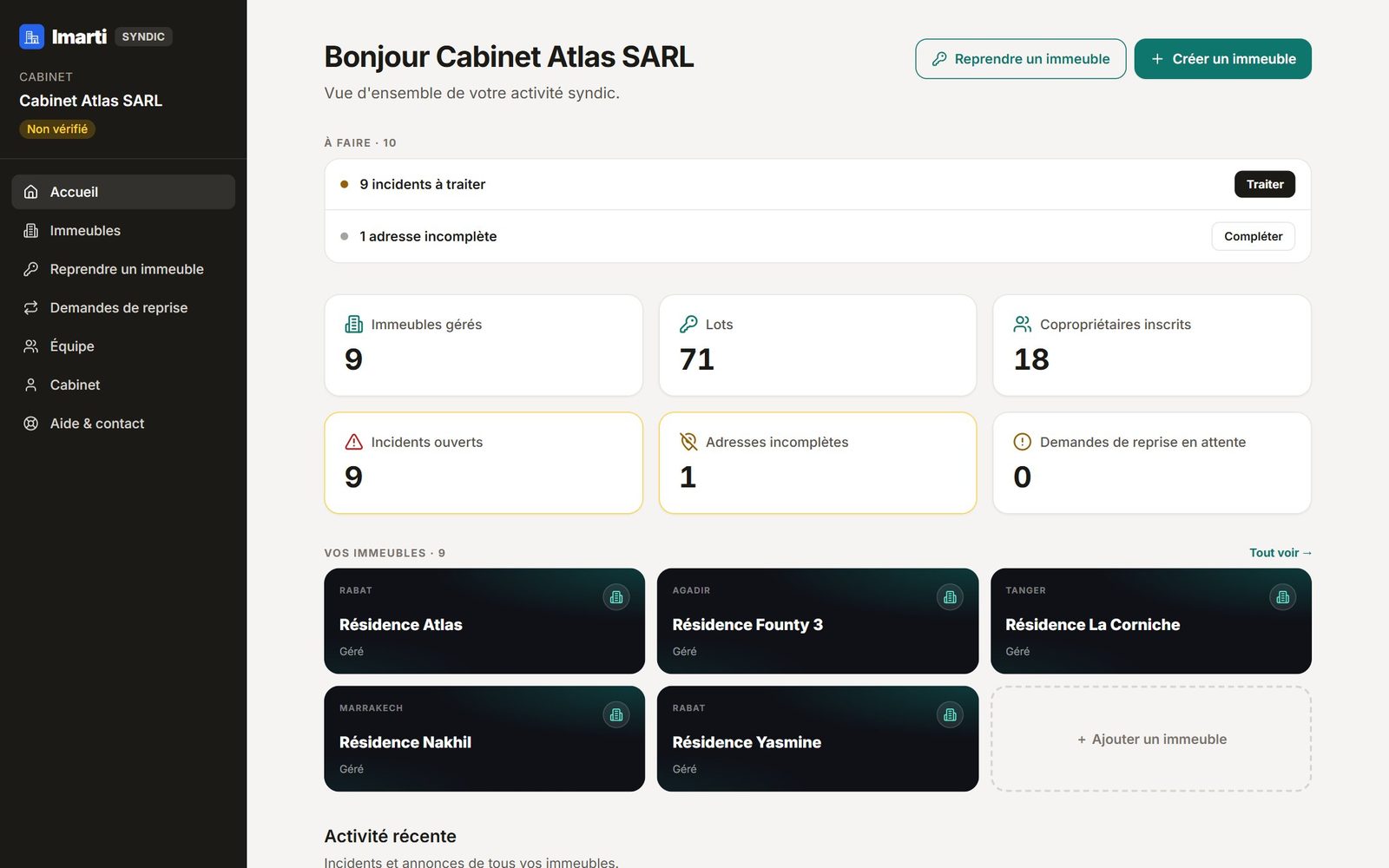The image size is (1389, 868).
Task: Click the Traiter button for incidents
Action: coord(1265,184)
